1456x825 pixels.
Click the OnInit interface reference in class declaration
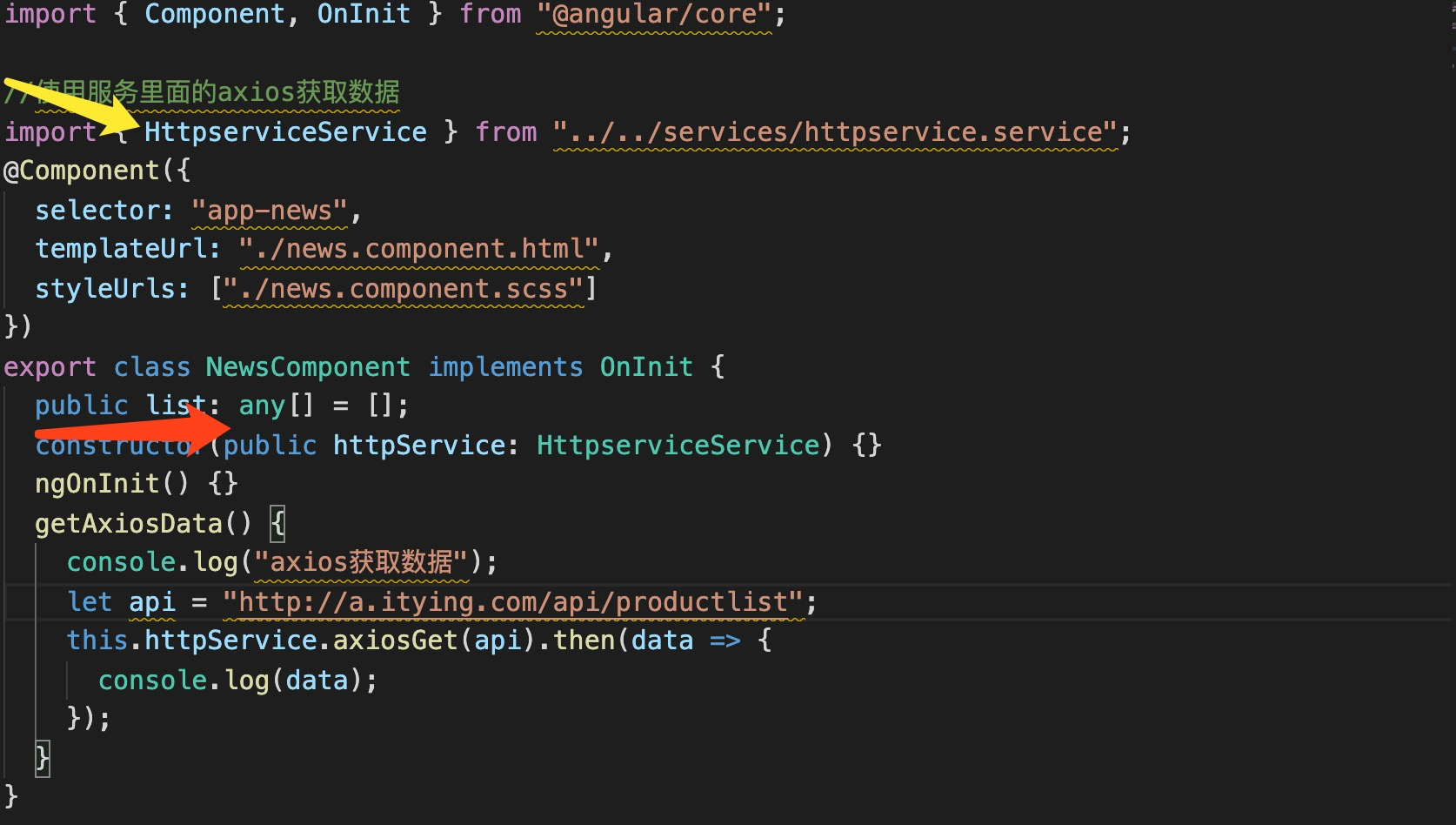[x=645, y=366]
